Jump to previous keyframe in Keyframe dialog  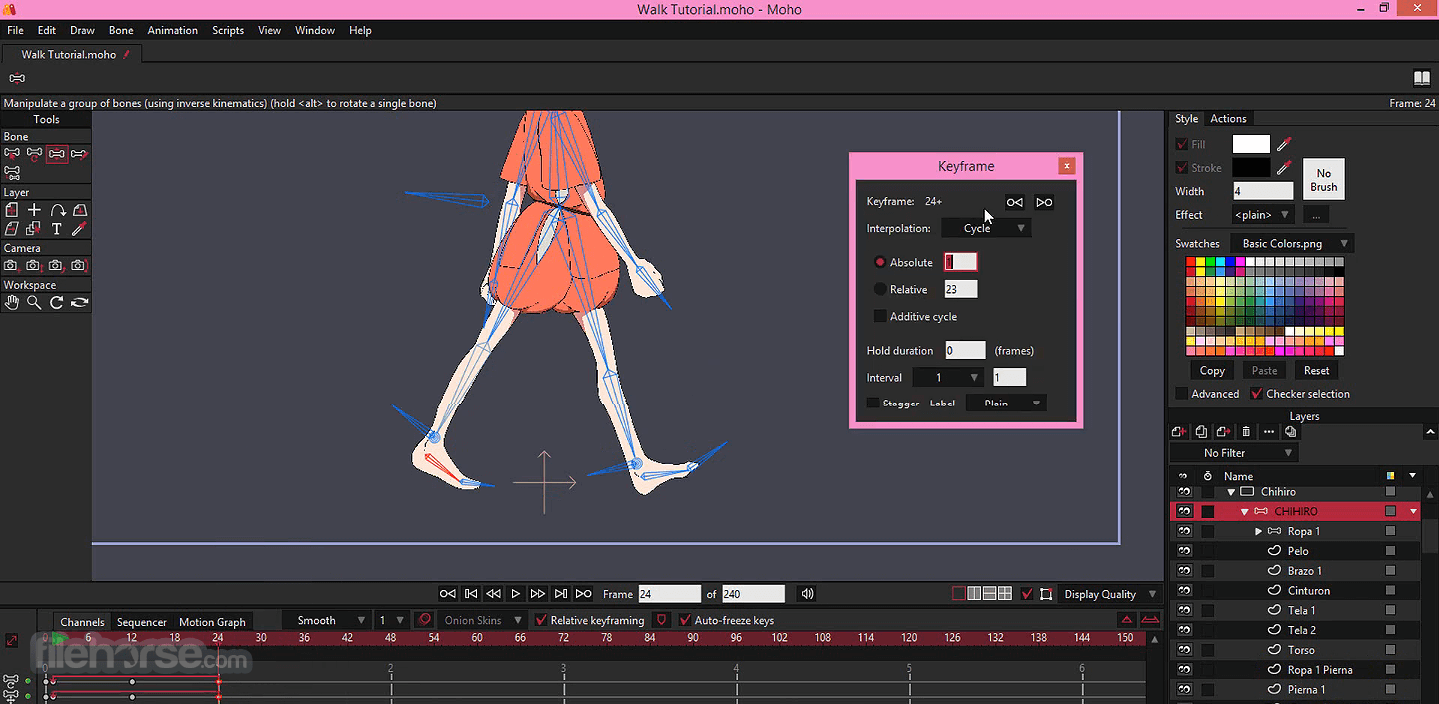click(x=1015, y=202)
